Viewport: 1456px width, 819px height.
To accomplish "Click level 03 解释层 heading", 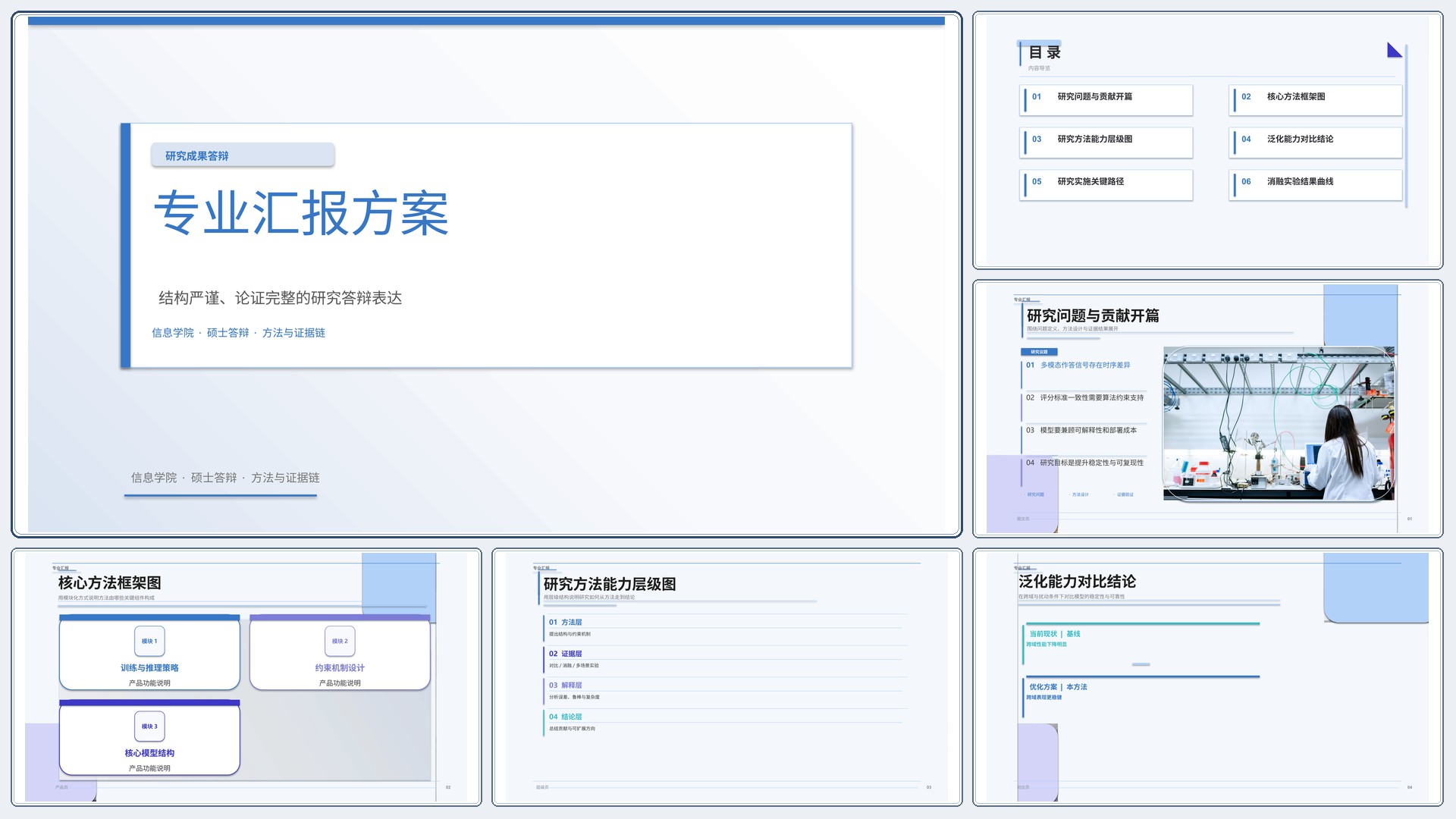I will tap(566, 685).
